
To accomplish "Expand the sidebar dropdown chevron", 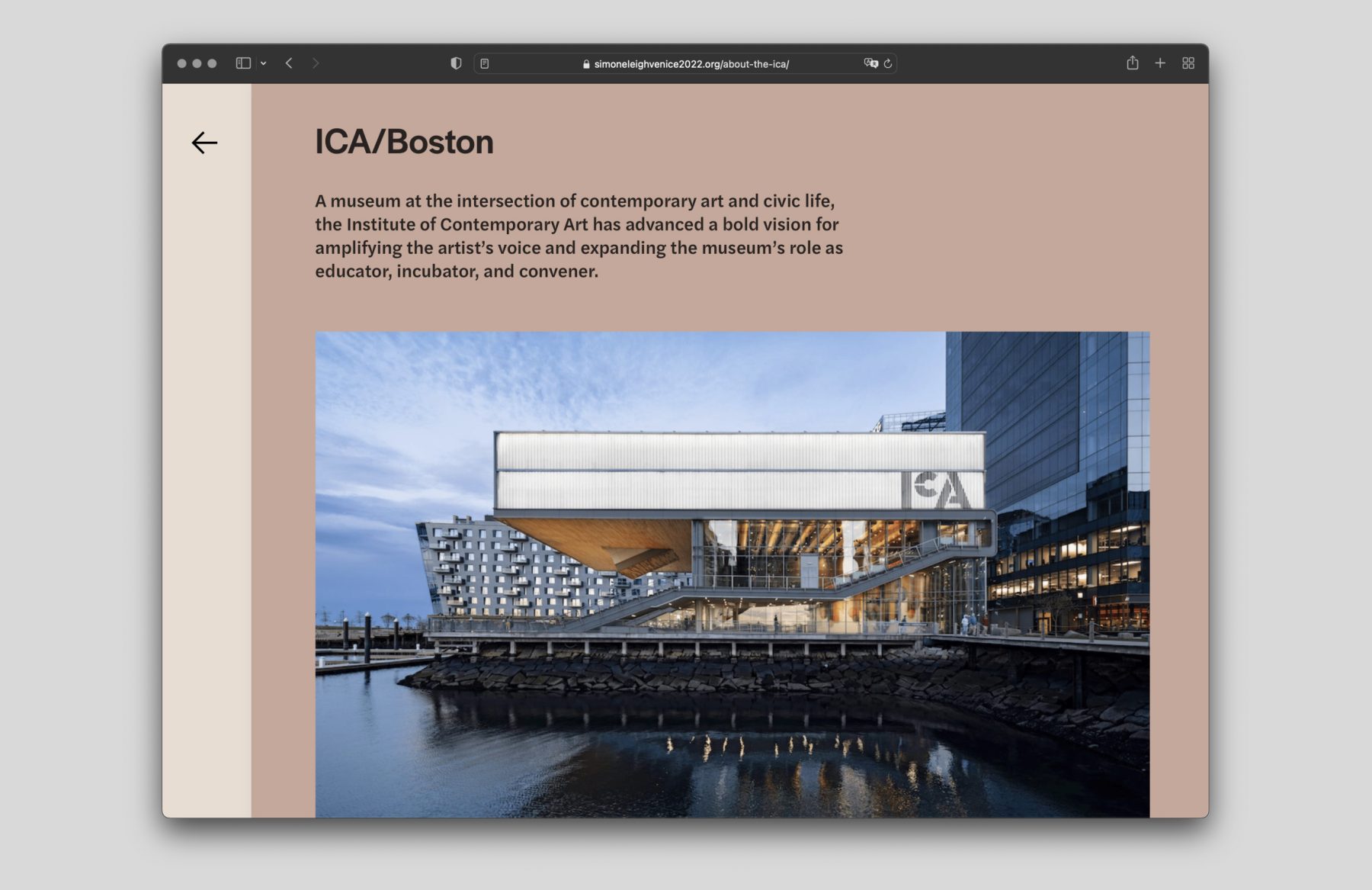I will [x=264, y=63].
